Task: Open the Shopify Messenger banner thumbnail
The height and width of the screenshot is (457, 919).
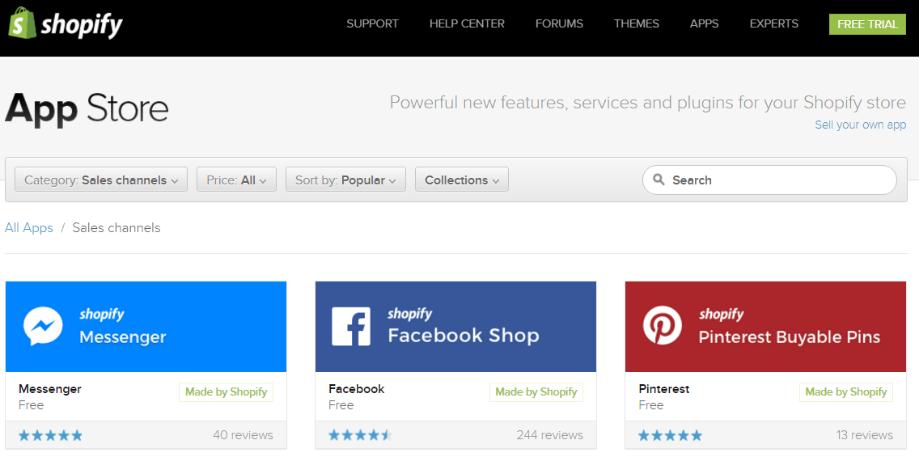Action: click(146, 326)
